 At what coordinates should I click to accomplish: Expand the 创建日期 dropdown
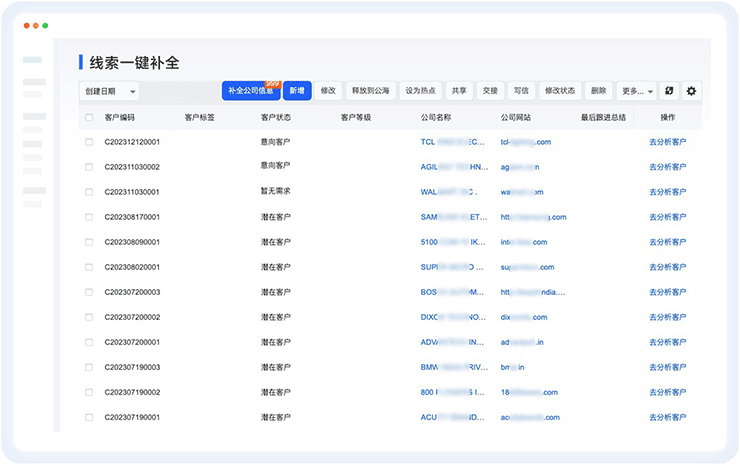(x=109, y=91)
